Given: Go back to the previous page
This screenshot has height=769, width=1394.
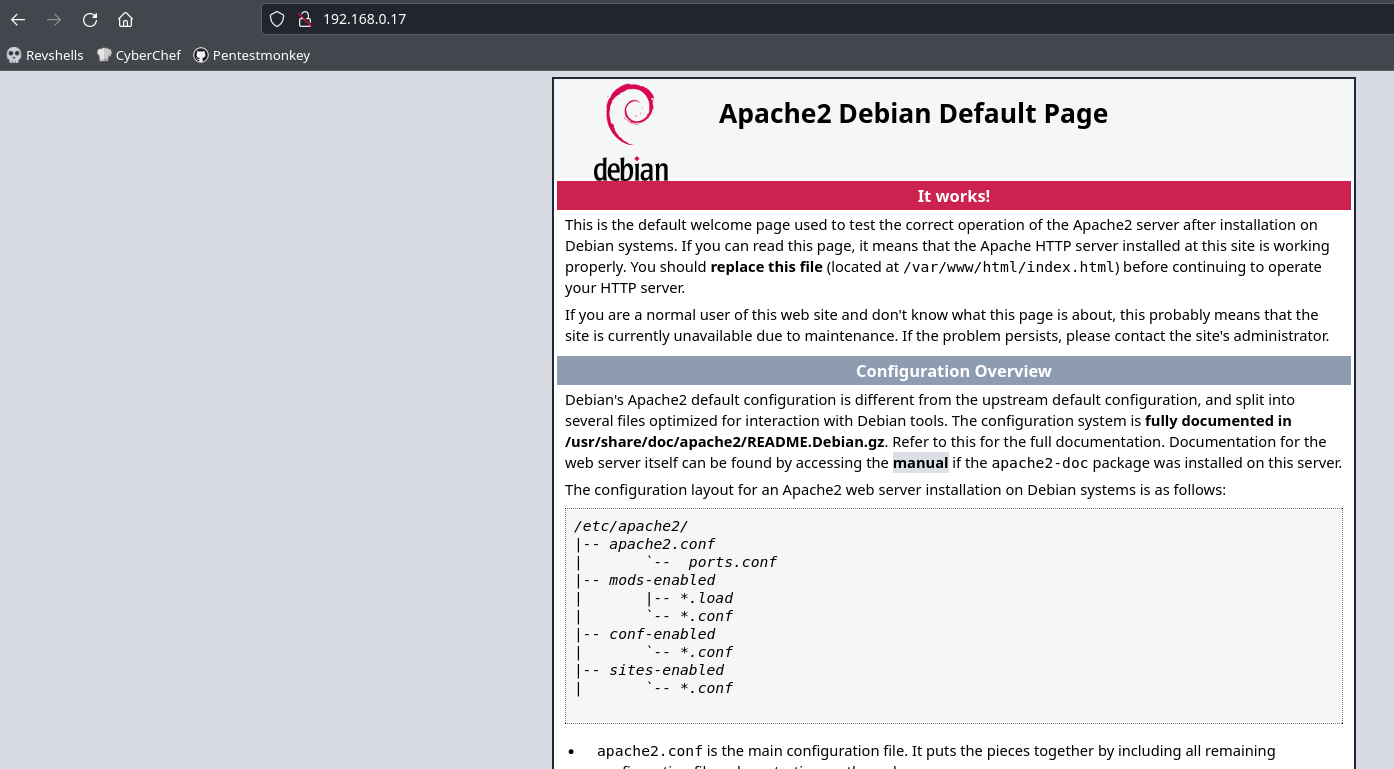Looking at the screenshot, I should pos(18,19).
